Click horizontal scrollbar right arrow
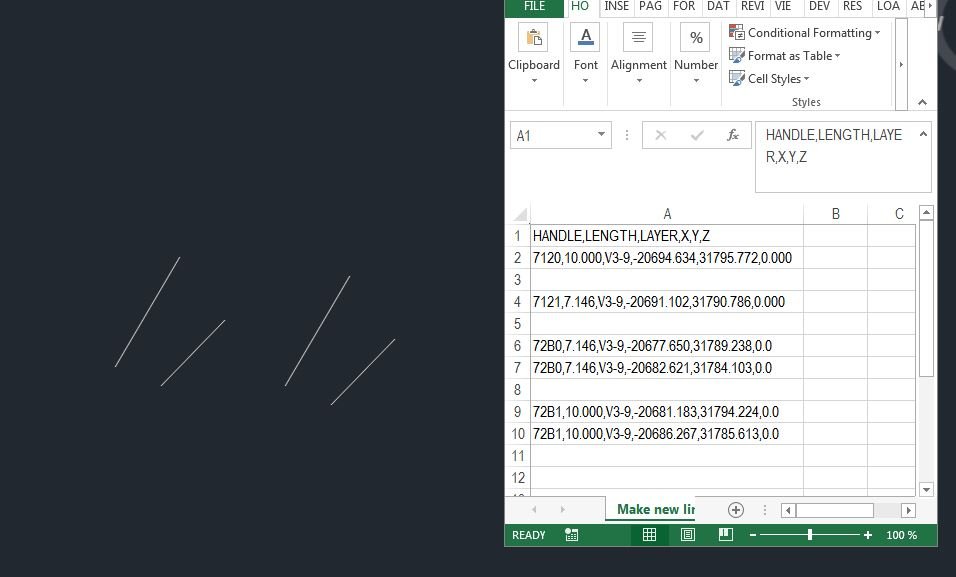Screen dimensions: 956x577 (x=908, y=510)
